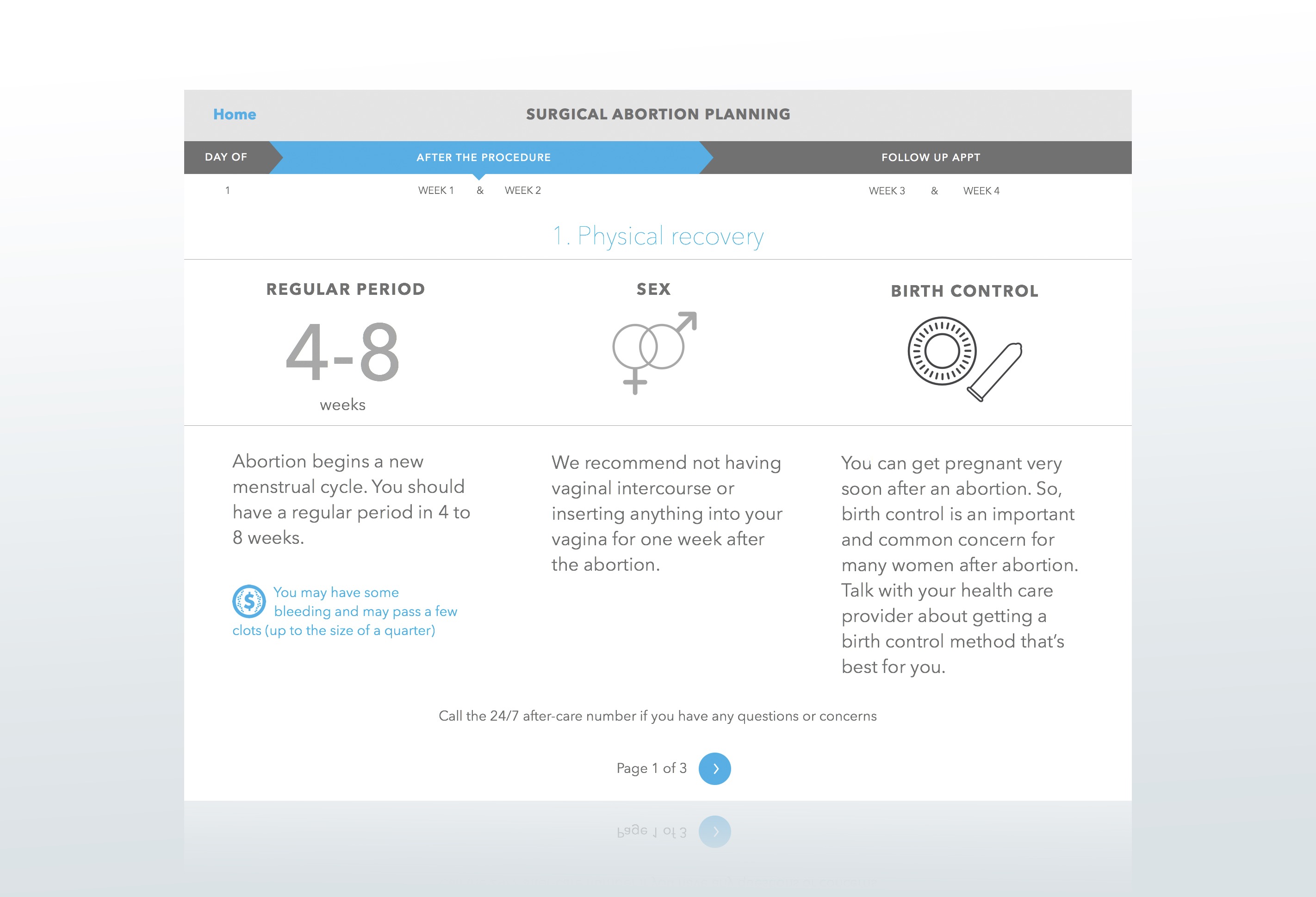This screenshot has width=1316, height=897.
Task: Click the BIRTH CONTROL heading
Action: pos(964,291)
